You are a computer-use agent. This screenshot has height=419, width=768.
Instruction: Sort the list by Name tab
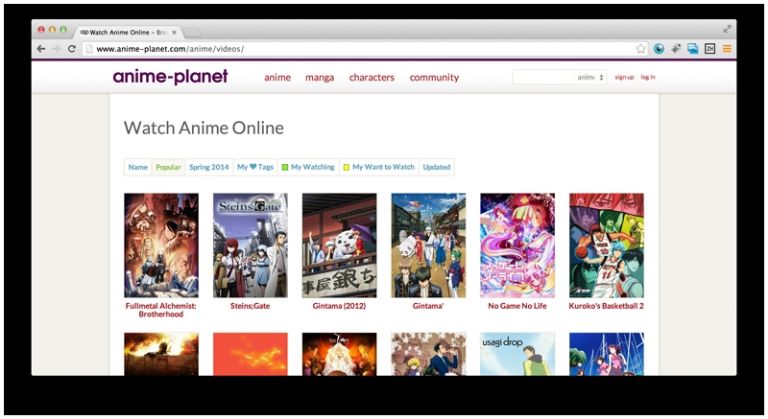(138, 167)
